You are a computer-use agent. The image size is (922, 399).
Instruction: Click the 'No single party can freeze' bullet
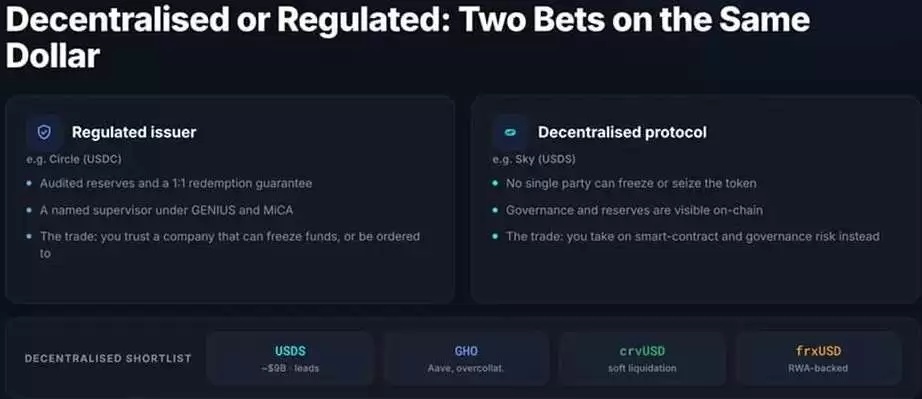pos(624,183)
